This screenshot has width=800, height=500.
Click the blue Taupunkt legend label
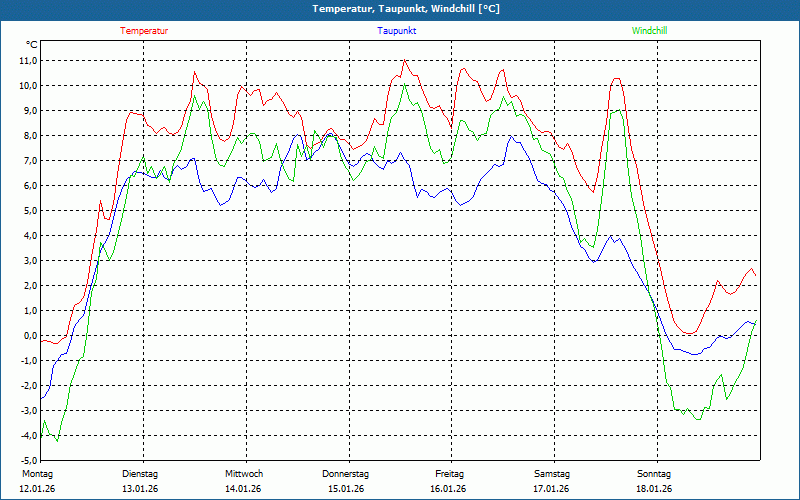pos(396,31)
